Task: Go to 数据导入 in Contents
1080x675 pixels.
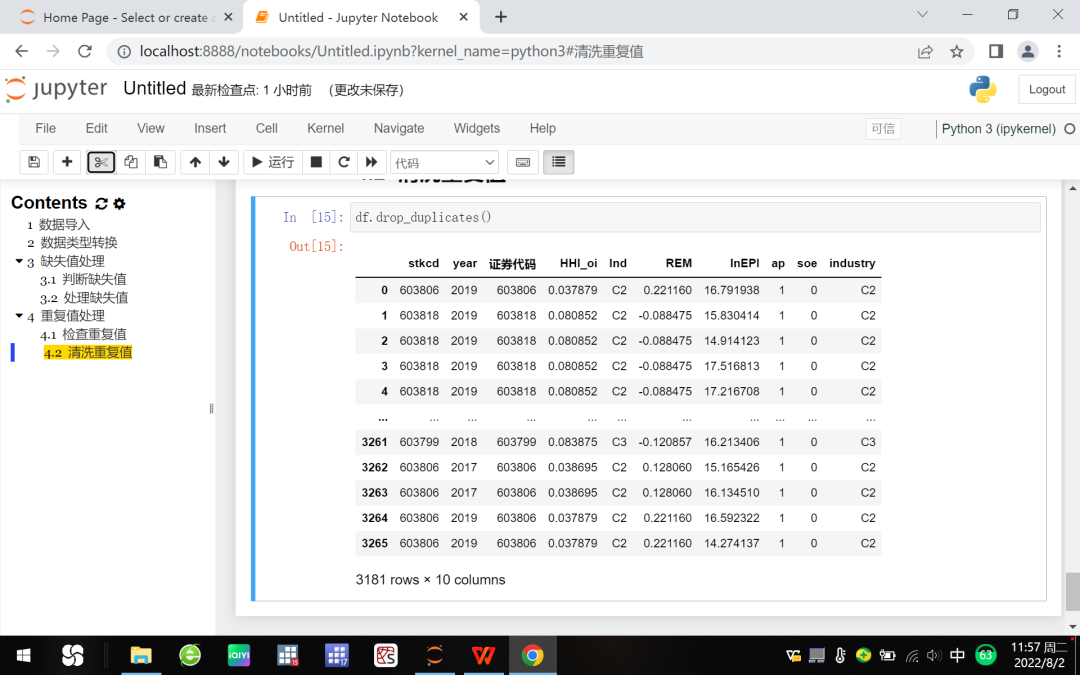Action: (64, 225)
